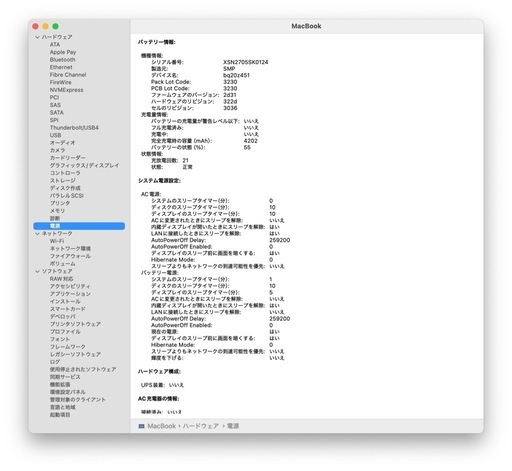Viewport: 512px width, 471px height.
Task: Select 同期サービス in sidebar
Action: [x=65, y=377]
